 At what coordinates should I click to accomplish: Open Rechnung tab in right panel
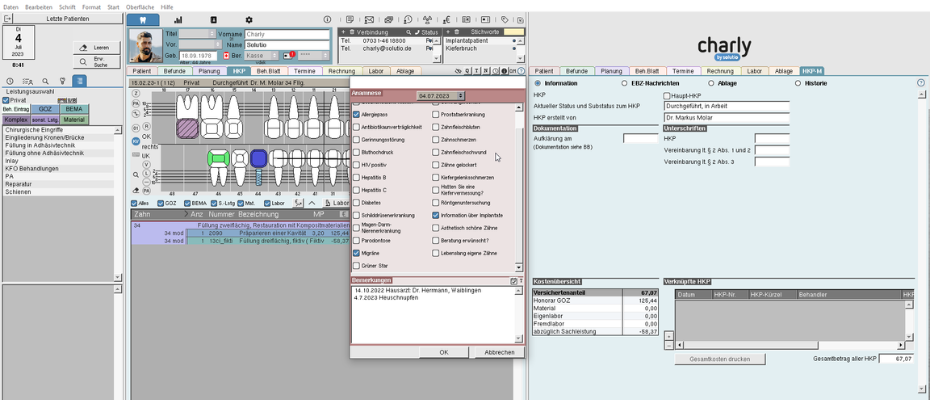coord(719,71)
